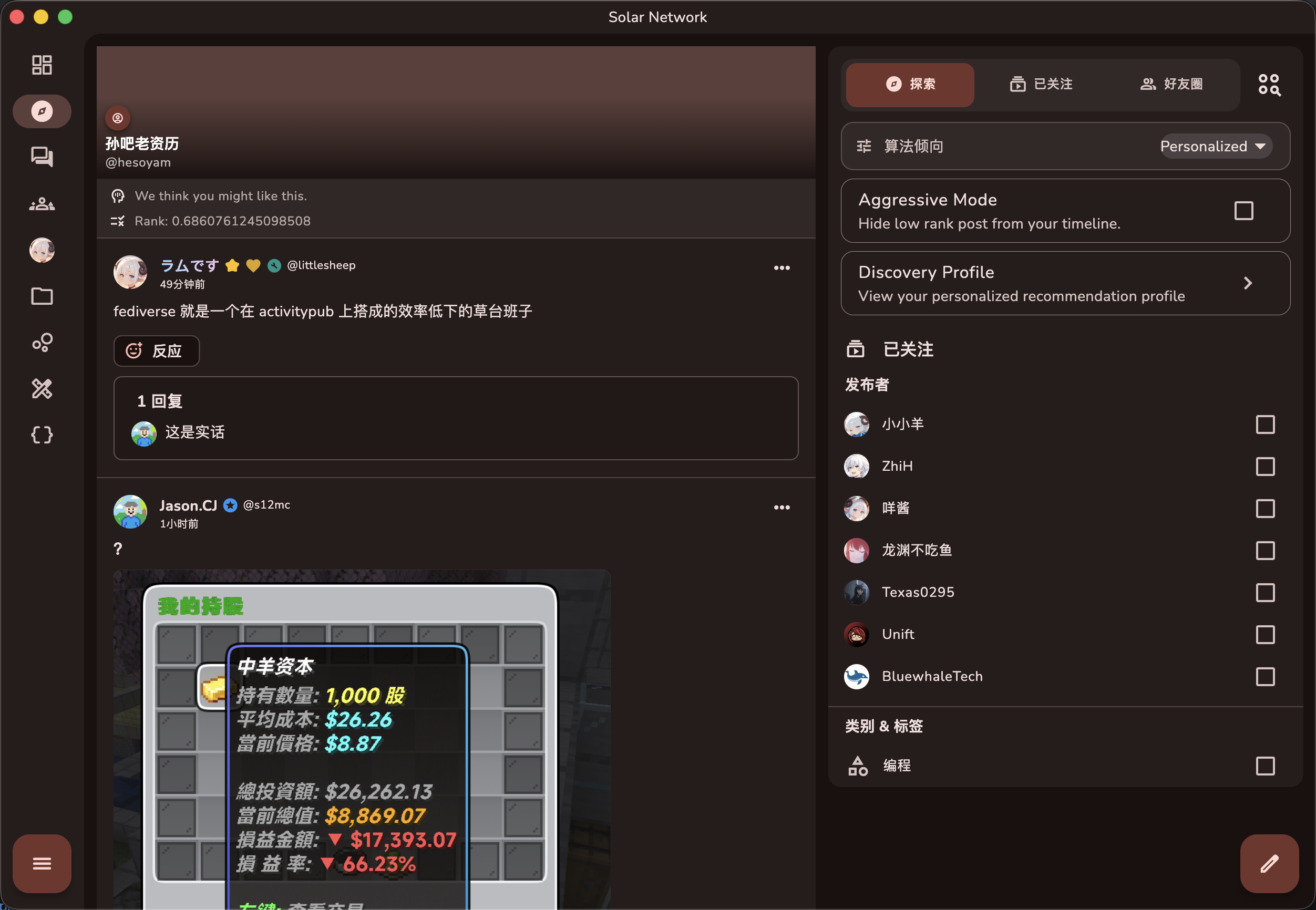Screen dimensions: 1316x910
Task: Click the Rank score icon
Action: (117, 221)
